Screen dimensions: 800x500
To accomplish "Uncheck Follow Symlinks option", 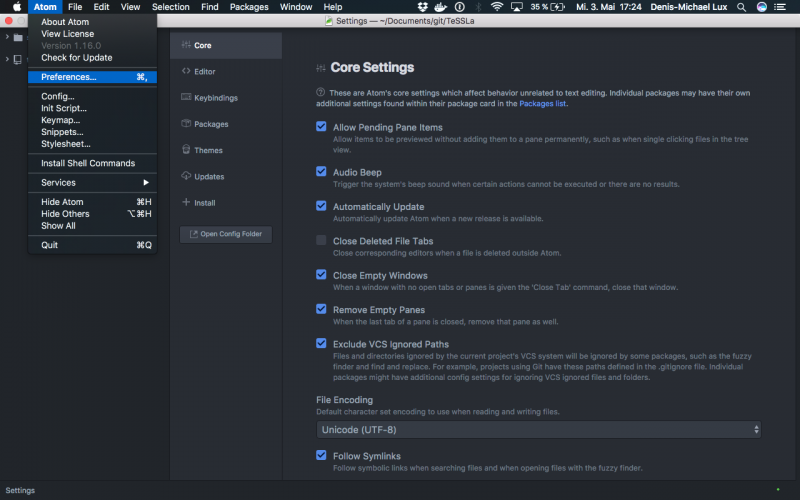I will tap(321, 455).
